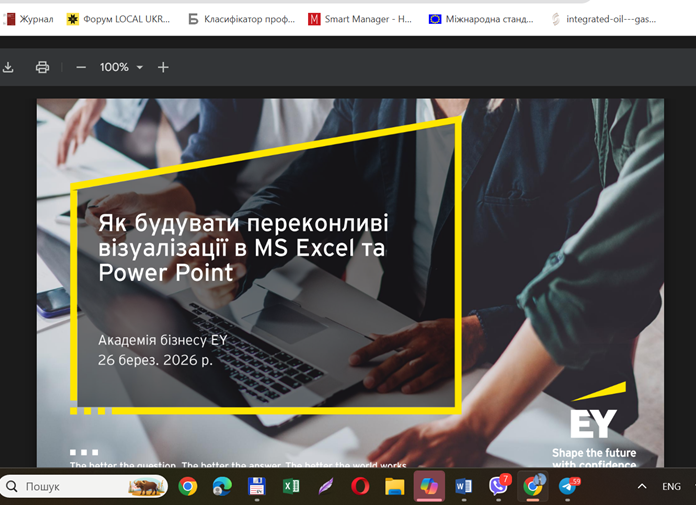Open Telegram with 59 notifications
Image resolution: width=696 pixels, height=505 pixels.
[568, 485]
